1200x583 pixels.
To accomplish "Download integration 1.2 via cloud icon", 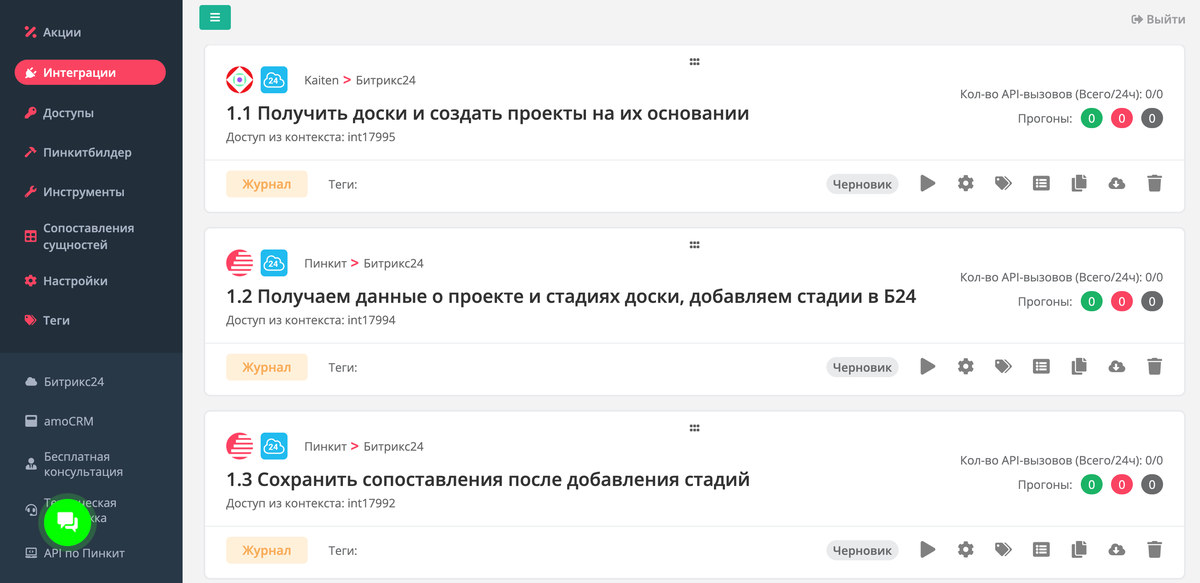I will pyautogui.click(x=1116, y=366).
